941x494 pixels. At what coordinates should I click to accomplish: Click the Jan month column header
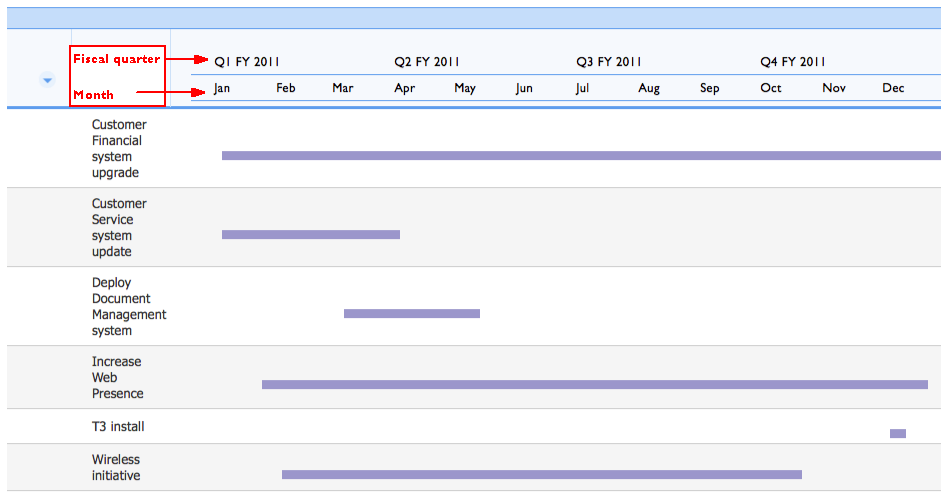click(x=221, y=88)
